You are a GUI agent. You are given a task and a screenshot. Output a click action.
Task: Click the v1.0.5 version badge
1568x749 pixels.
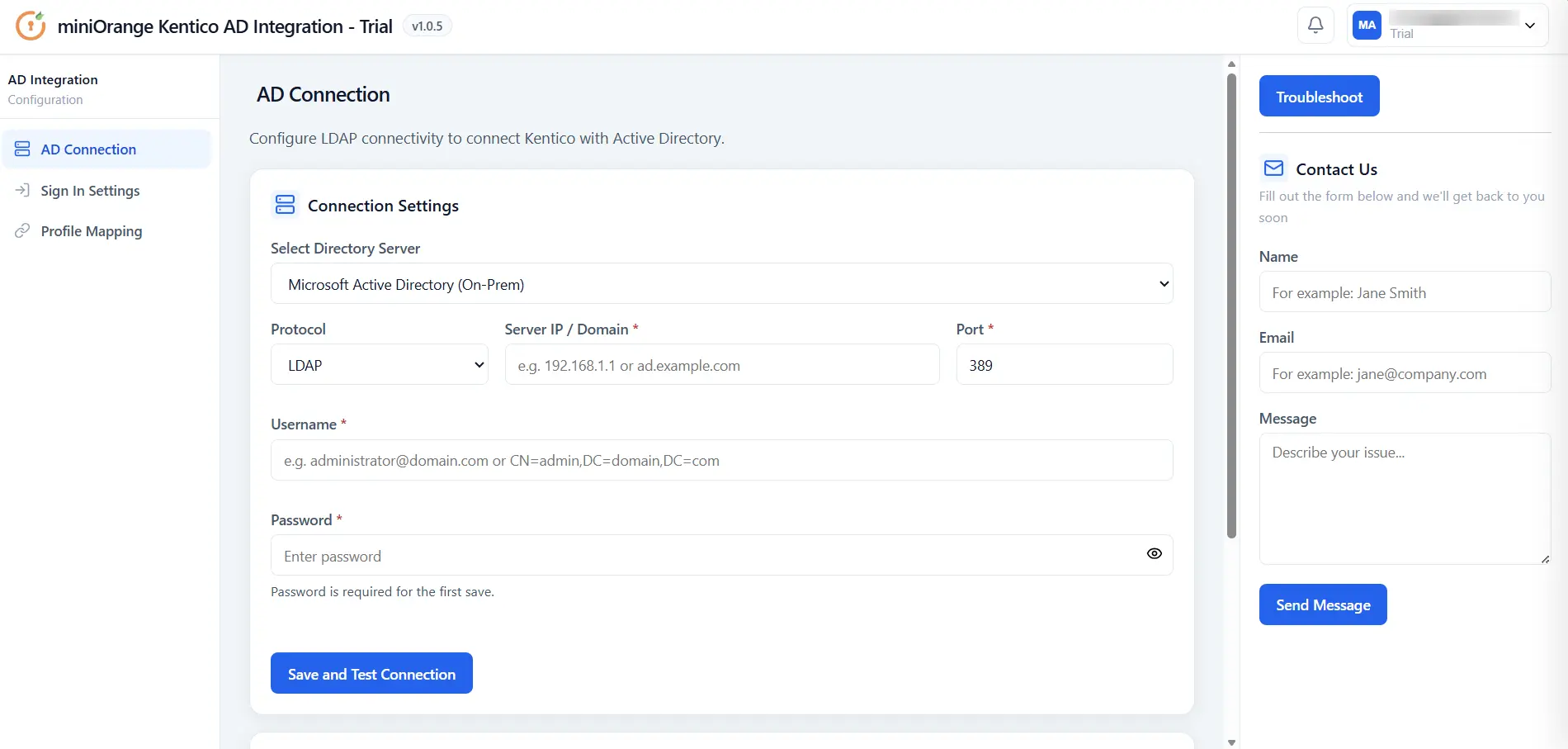click(427, 26)
